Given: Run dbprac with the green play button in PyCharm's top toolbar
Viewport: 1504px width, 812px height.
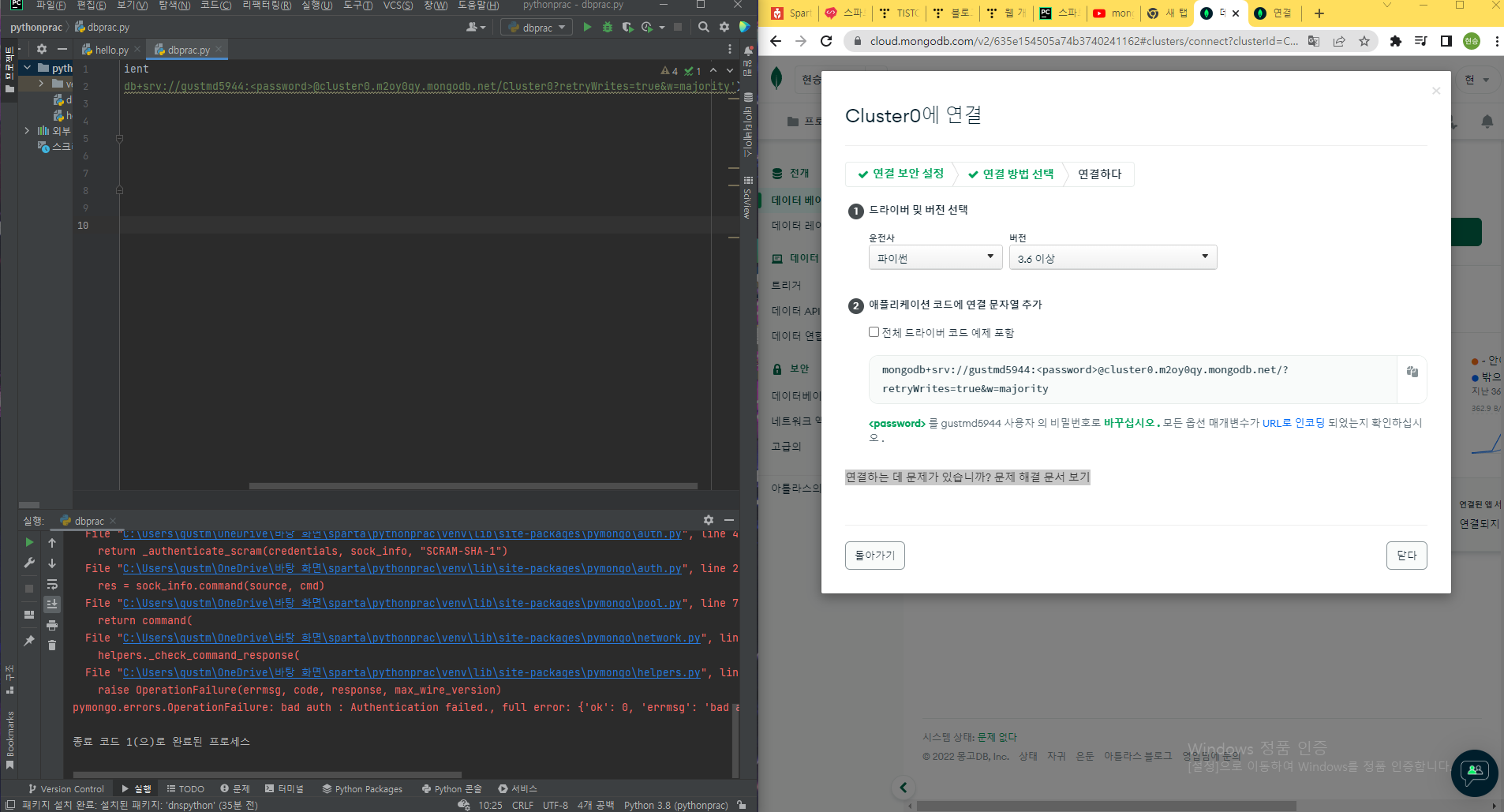Looking at the screenshot, I should click(586, 27).
